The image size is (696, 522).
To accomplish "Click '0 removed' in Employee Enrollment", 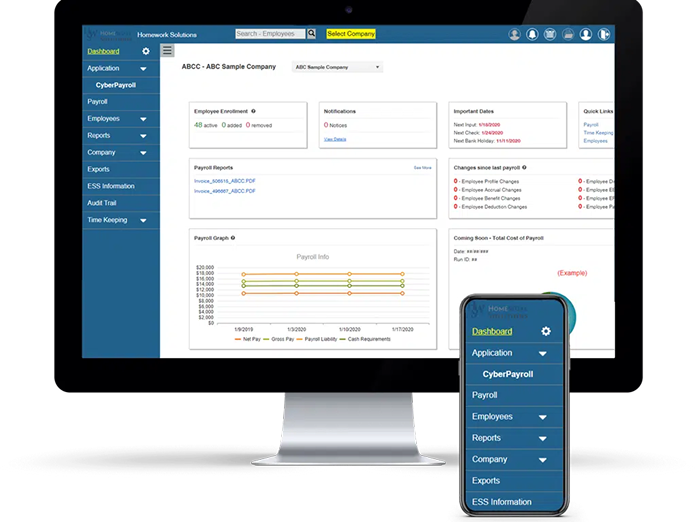I will (259, 125).
